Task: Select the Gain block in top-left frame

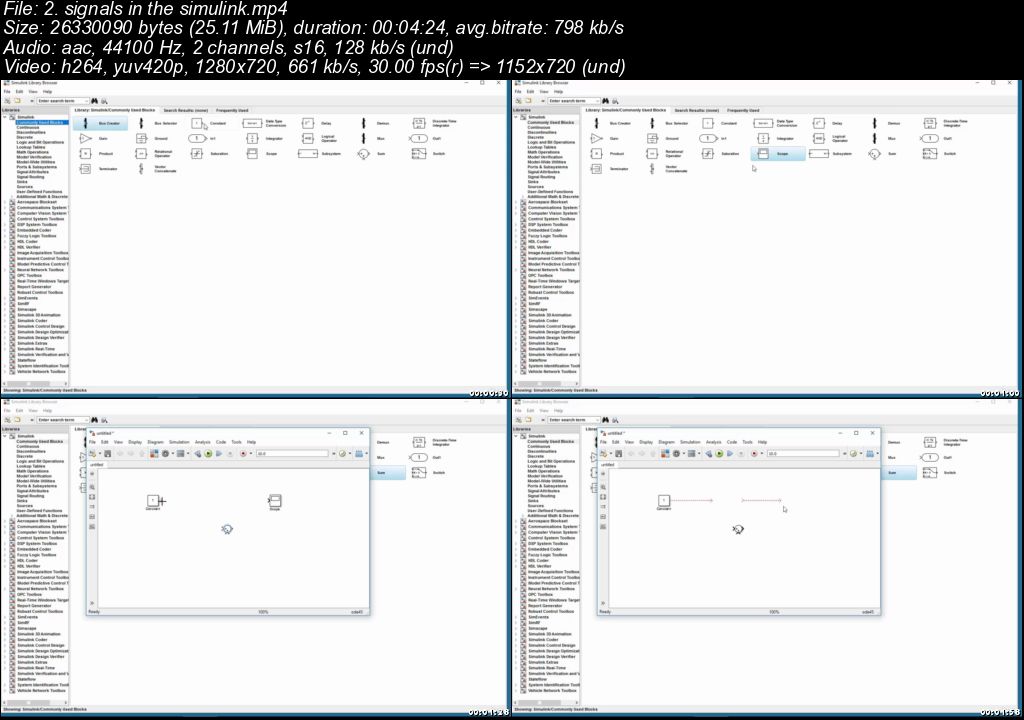Action: click(x=93, y=139)
